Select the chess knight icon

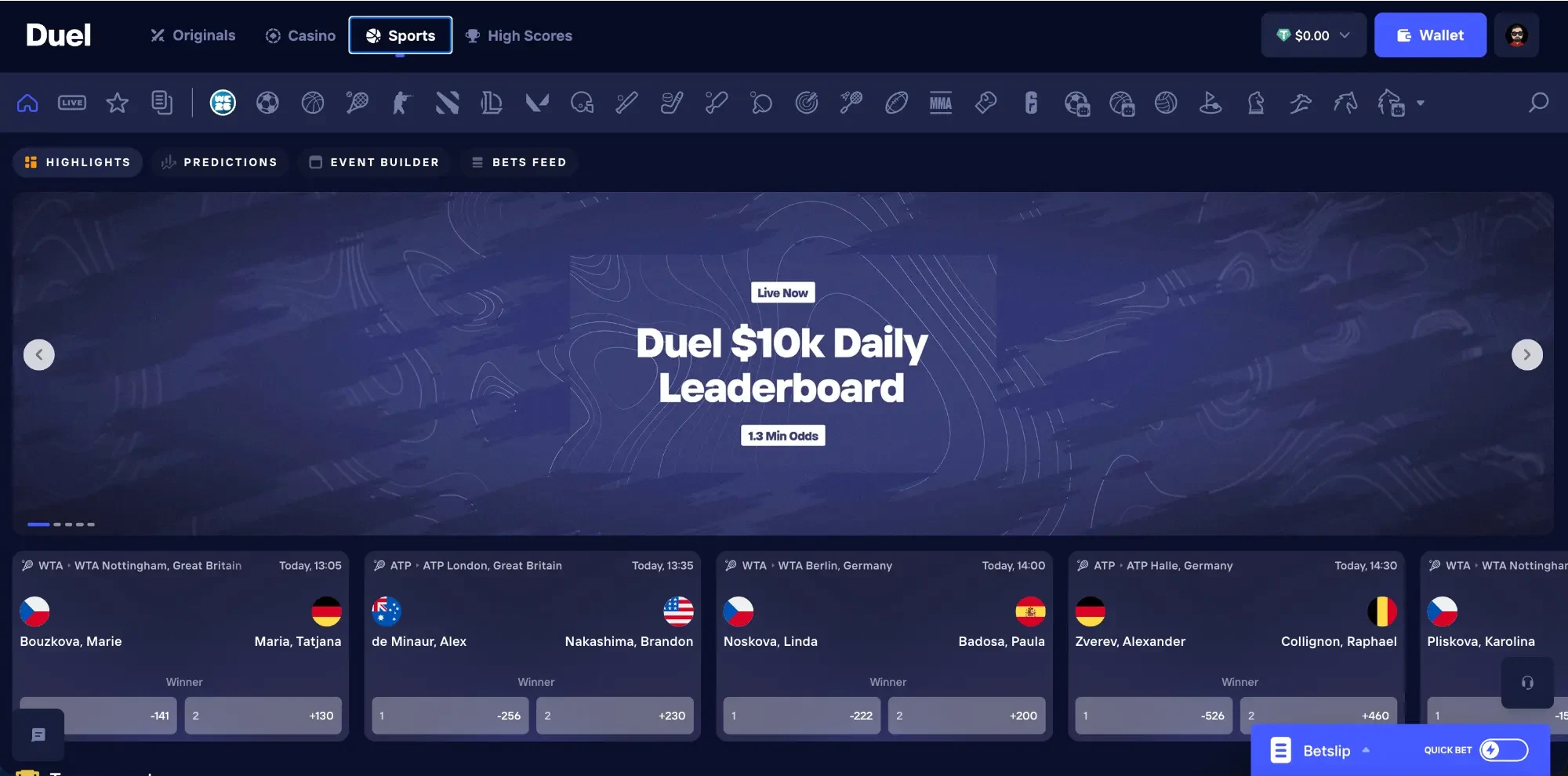pyautogui.click(x=1256, y=103)
